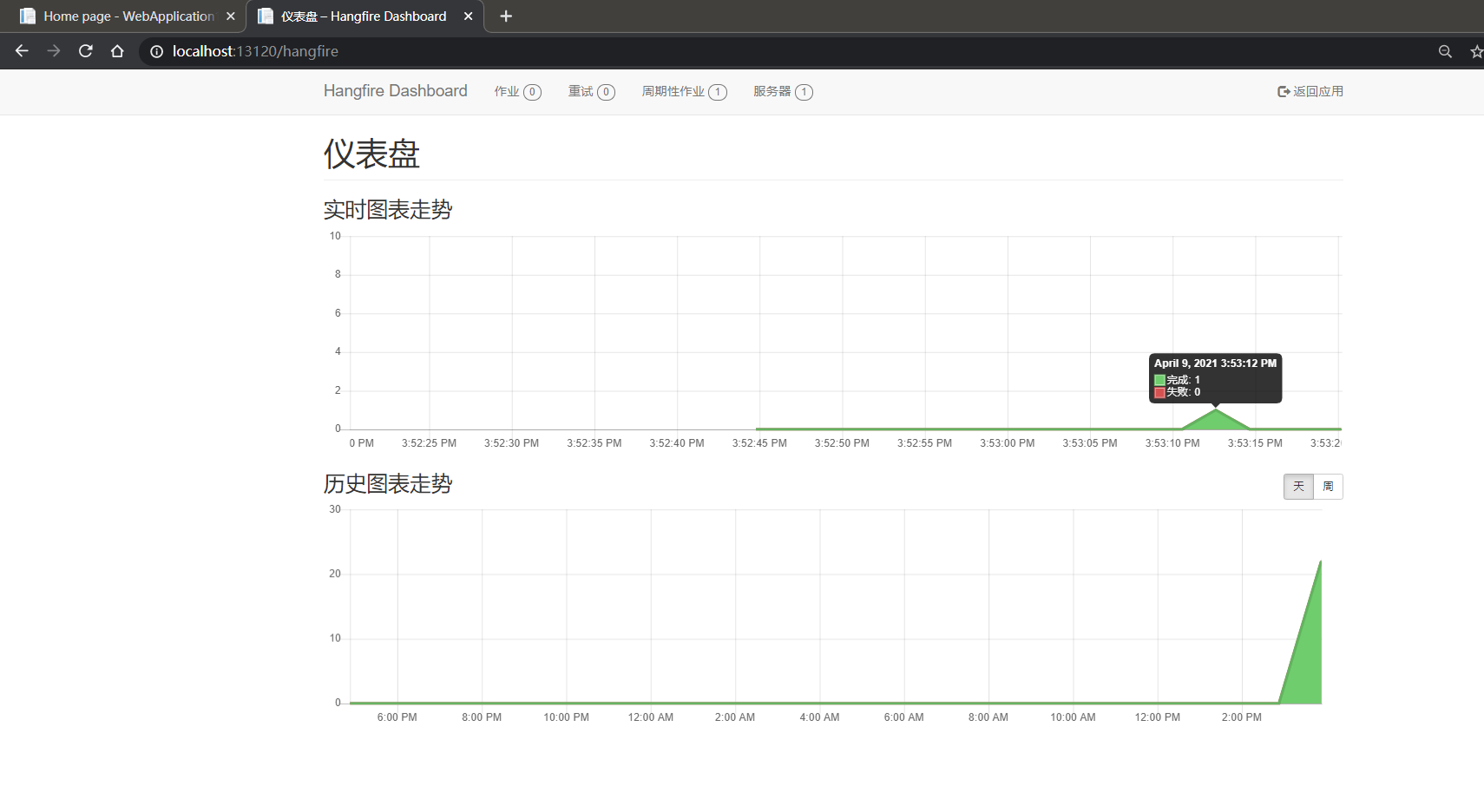Click the 仪表盘 page heading
Screen dimensions: 1484x812
click(371, 154)
